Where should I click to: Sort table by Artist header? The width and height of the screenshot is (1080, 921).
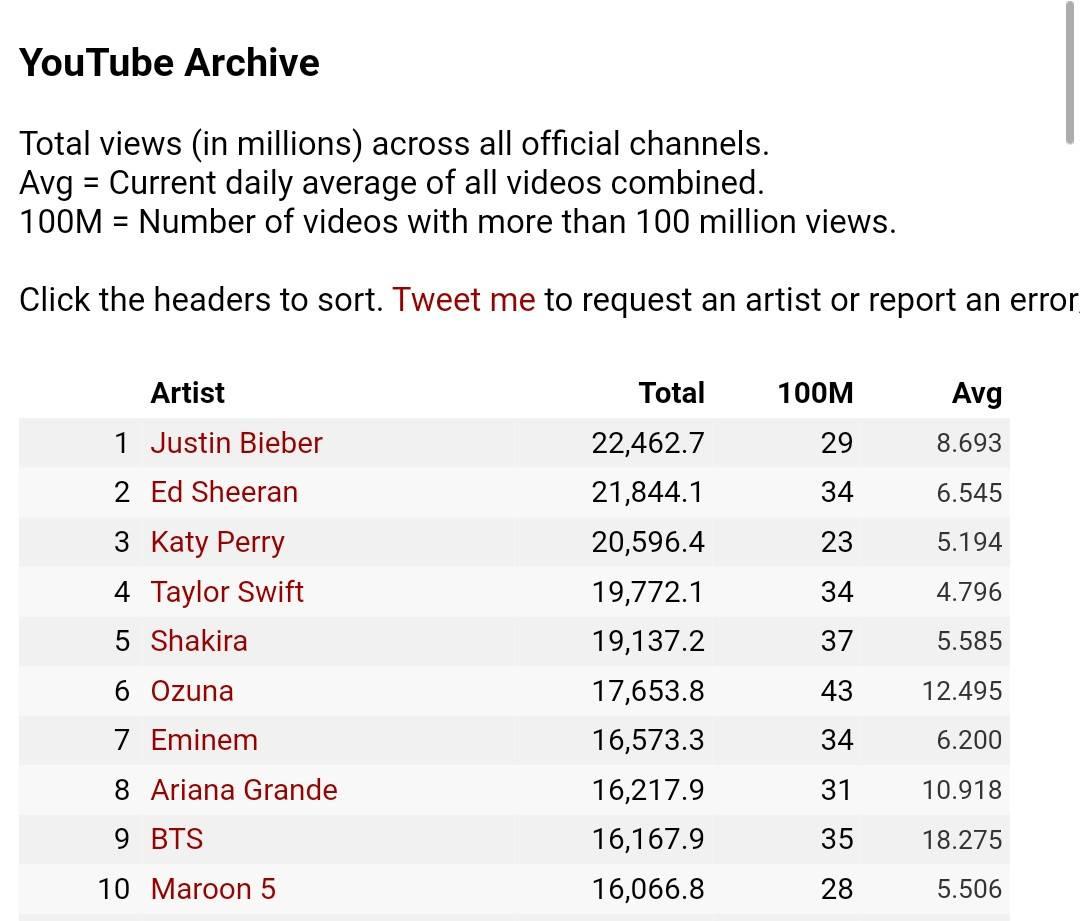(x=187, y=393)
